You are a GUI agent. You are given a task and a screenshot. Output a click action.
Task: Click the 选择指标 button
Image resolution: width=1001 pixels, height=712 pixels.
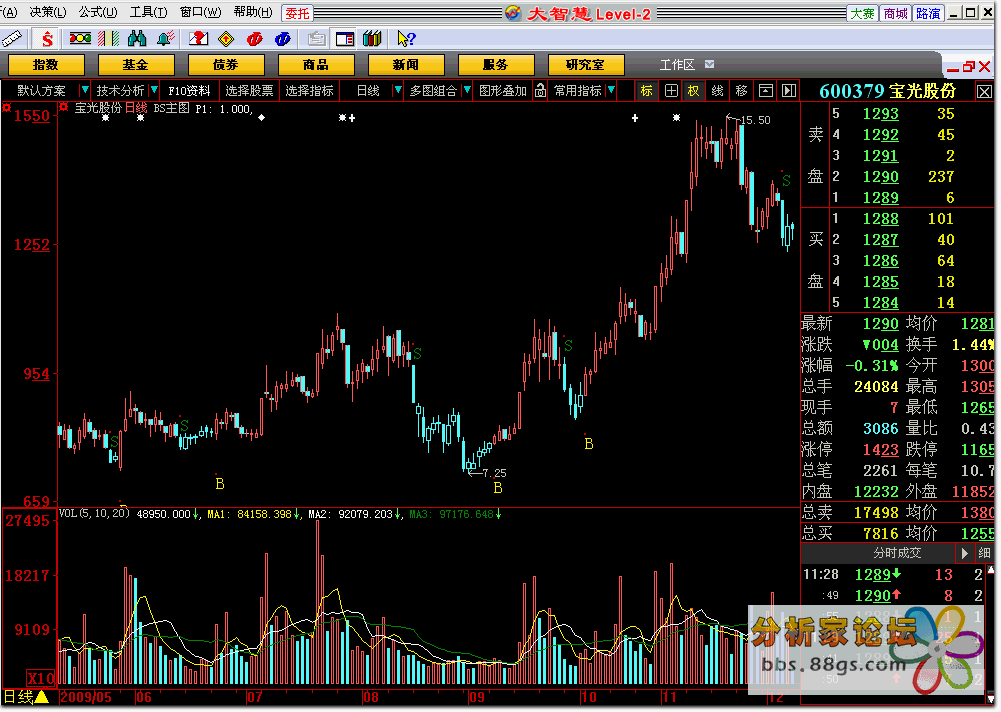310,91
